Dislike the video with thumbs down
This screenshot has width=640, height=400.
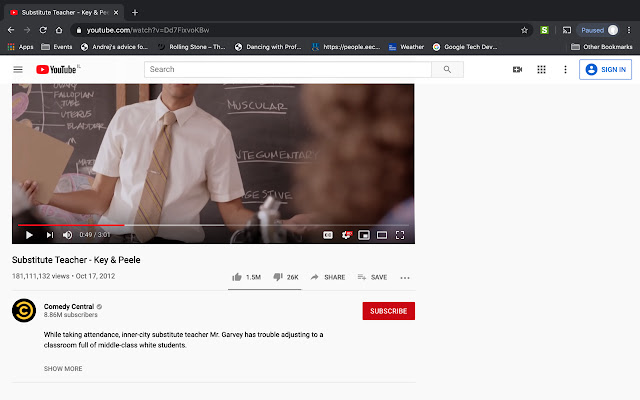[286, 277]
